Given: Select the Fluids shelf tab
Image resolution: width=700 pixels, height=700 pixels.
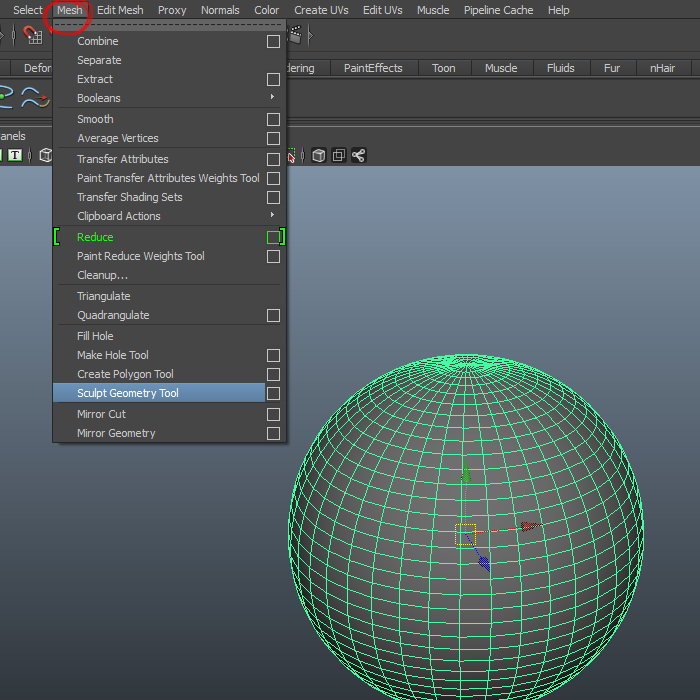Looking at the screenshot, I should point(560,68).
